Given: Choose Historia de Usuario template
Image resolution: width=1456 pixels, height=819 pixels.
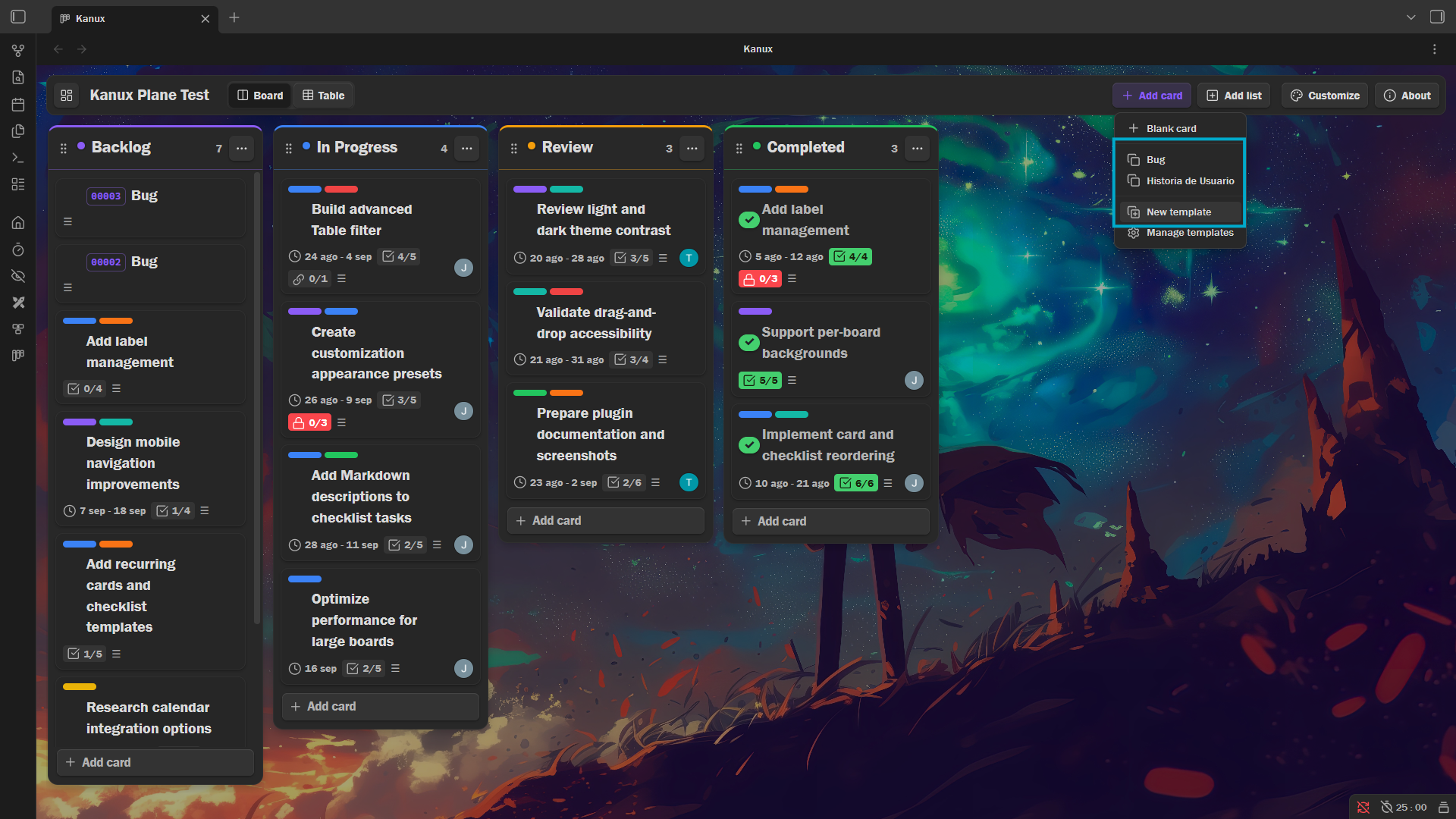Looking at the screenshot, I should click(x=1179, y=181).
